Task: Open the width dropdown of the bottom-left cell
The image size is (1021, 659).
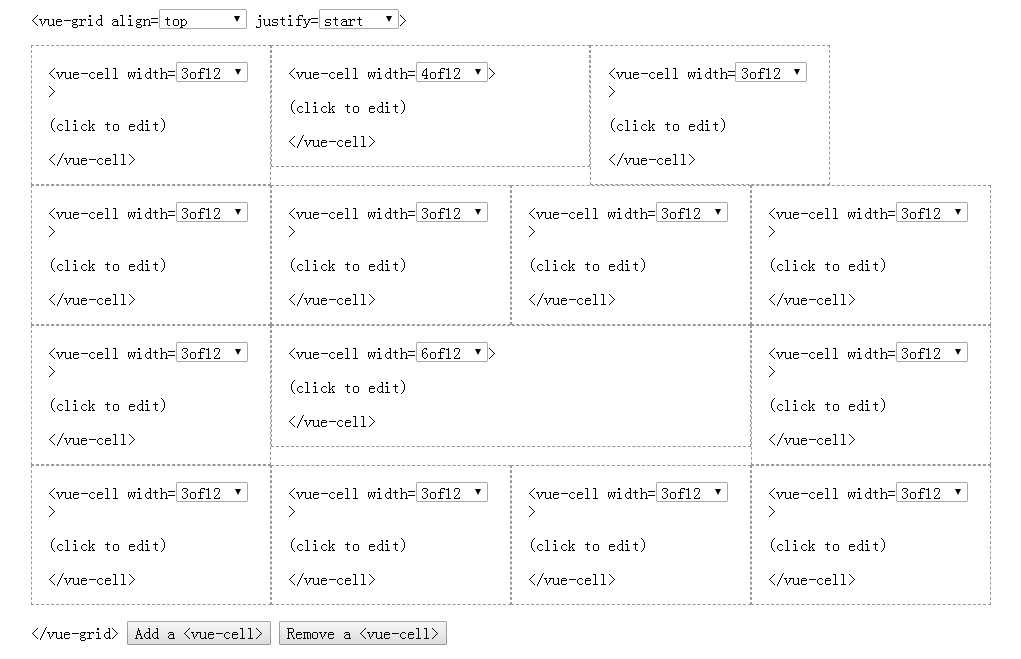Action: pos(211,492)
